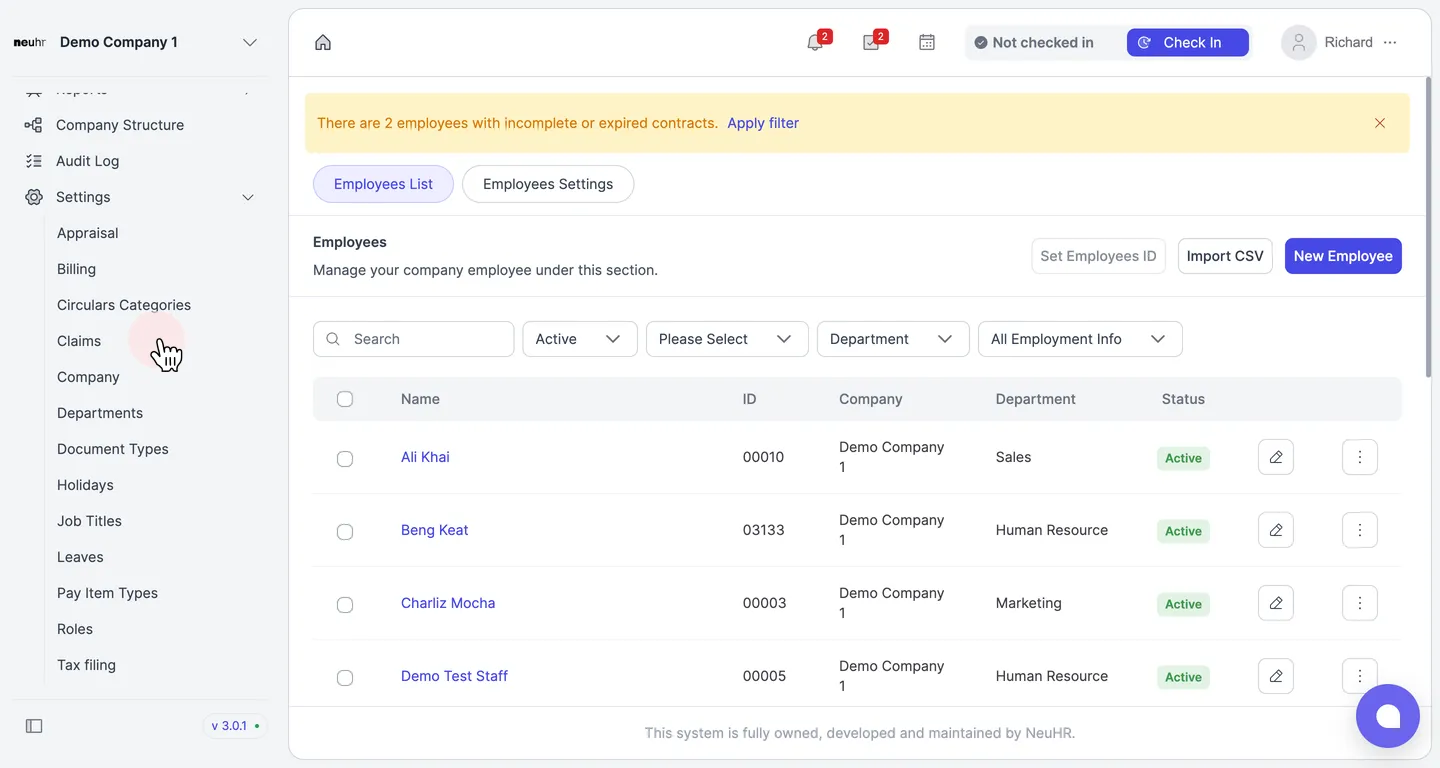
Task: Click the employee Search field
Action: 413,339
